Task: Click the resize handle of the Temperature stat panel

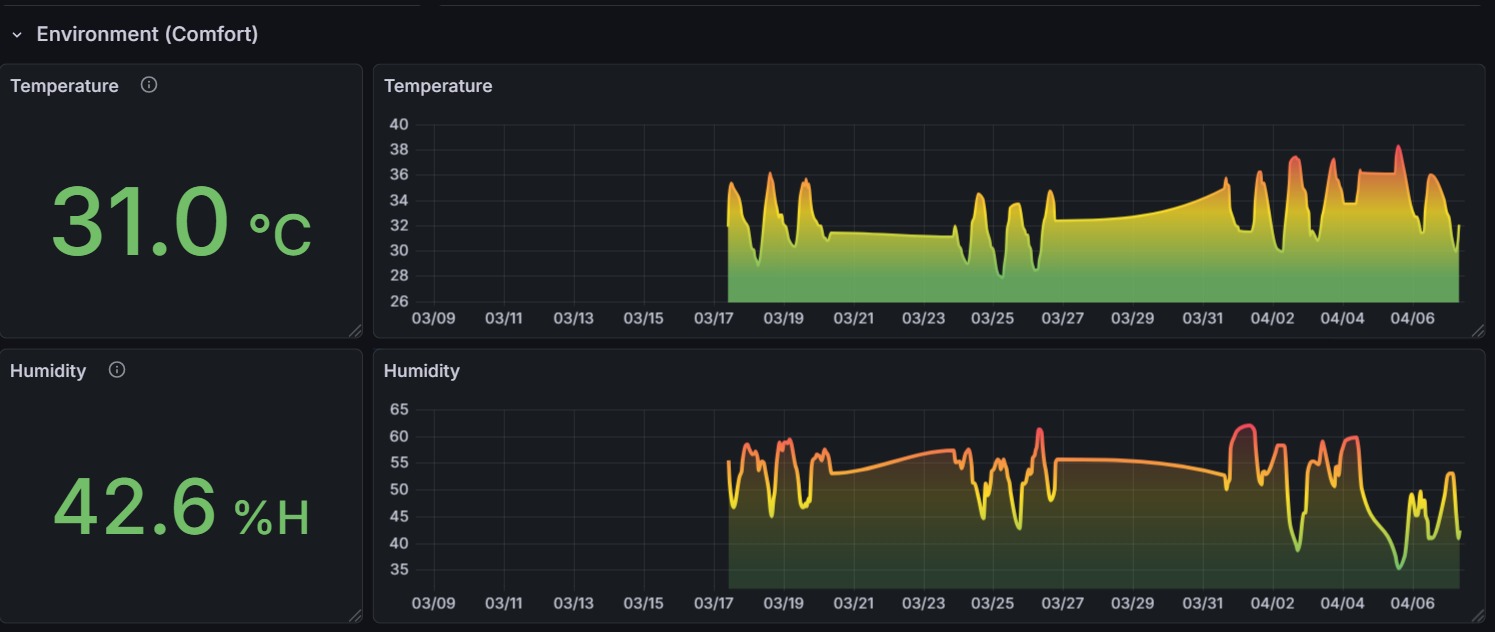Action: click(x=356, y=329)
